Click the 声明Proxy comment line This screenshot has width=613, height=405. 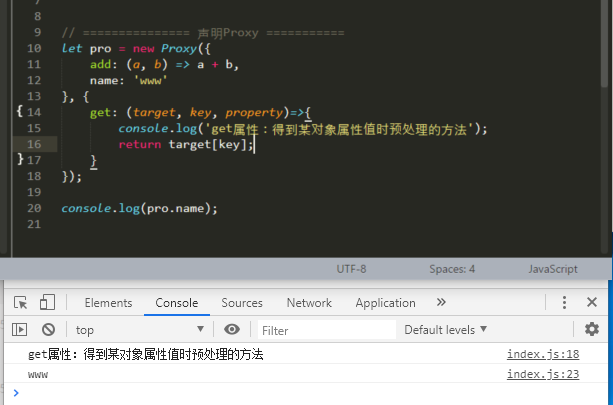203,33
